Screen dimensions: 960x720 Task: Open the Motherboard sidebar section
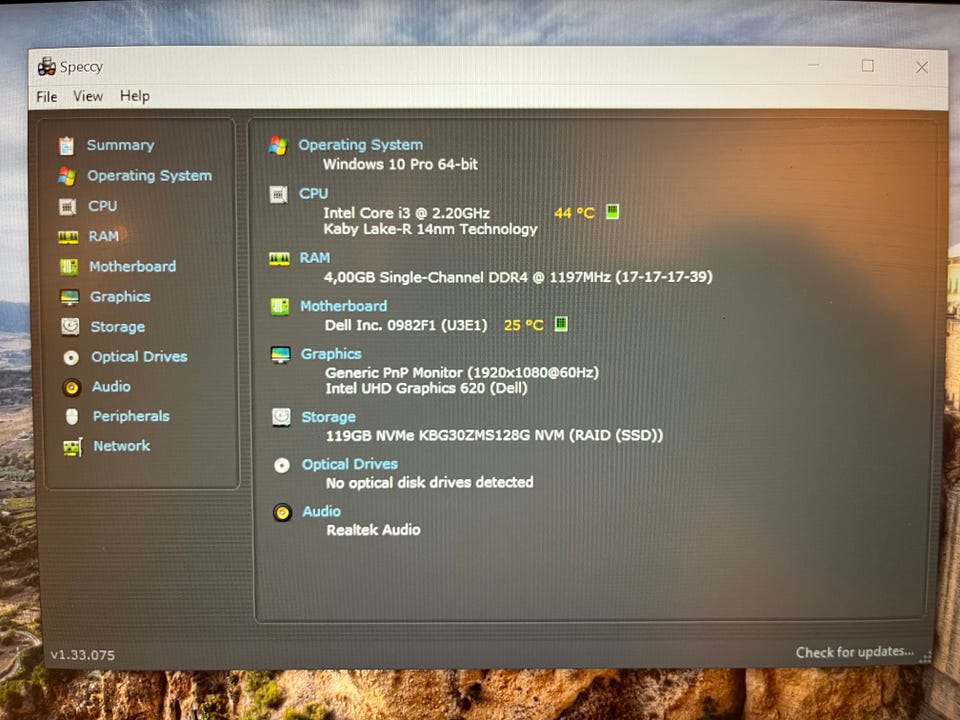tap(132, 266)
